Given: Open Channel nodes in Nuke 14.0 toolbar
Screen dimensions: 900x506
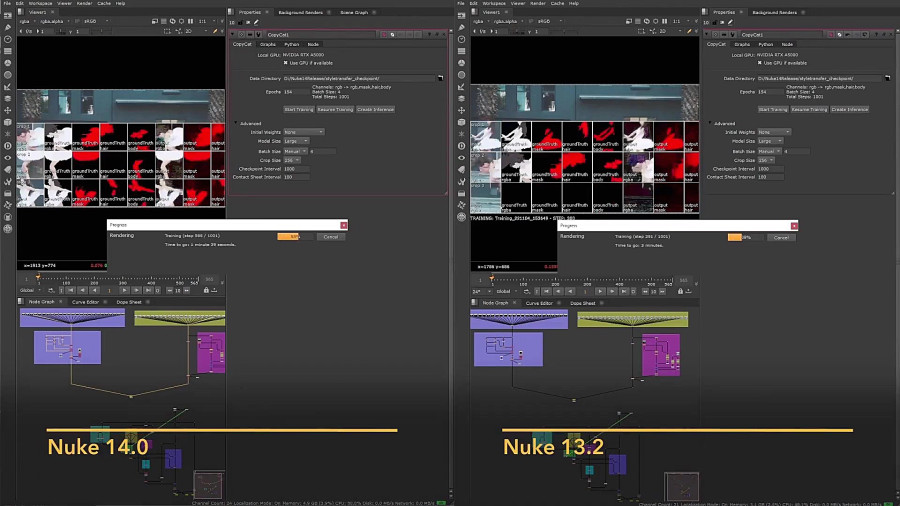Looking at the screenshot, I should coord(7,51).
